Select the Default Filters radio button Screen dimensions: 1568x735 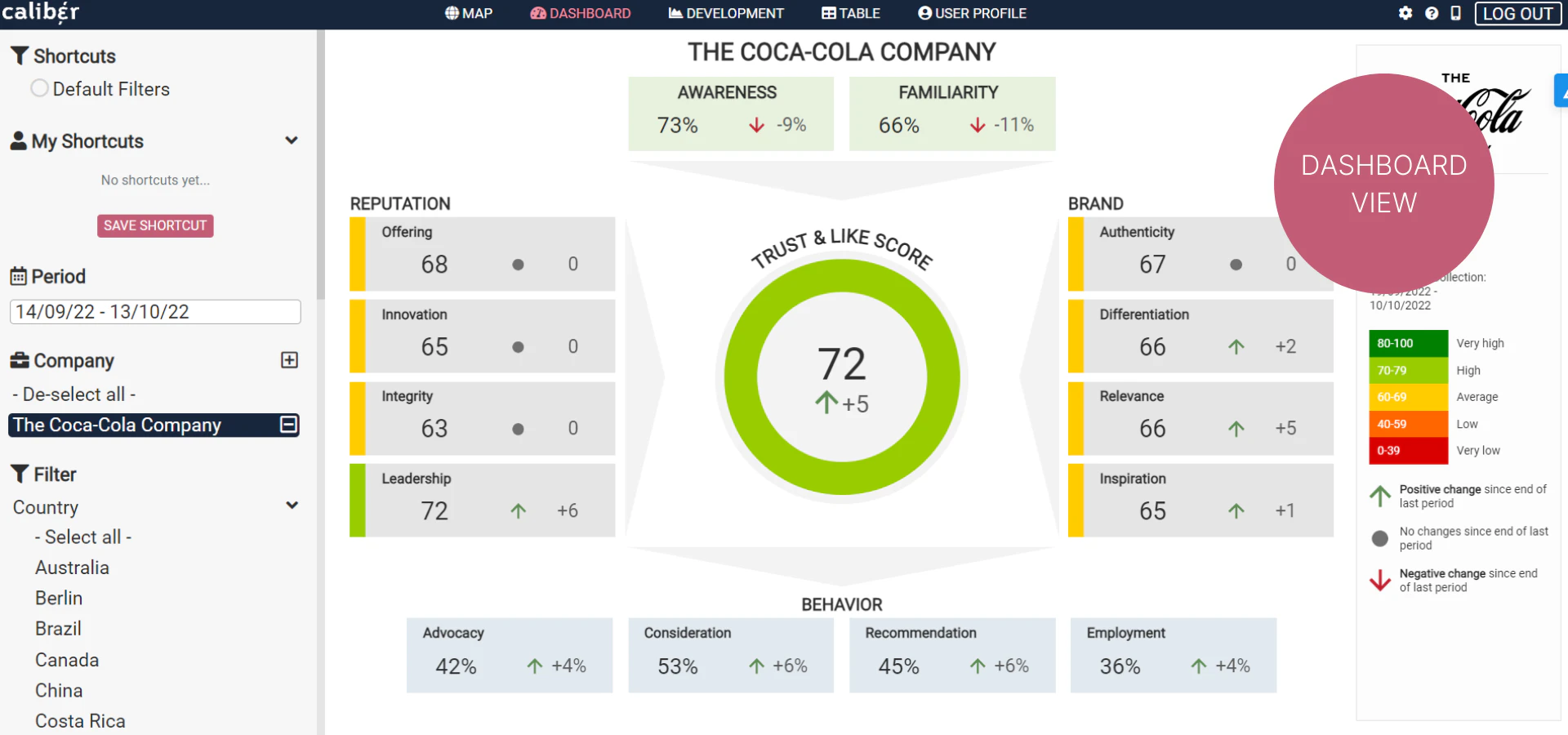39,88
